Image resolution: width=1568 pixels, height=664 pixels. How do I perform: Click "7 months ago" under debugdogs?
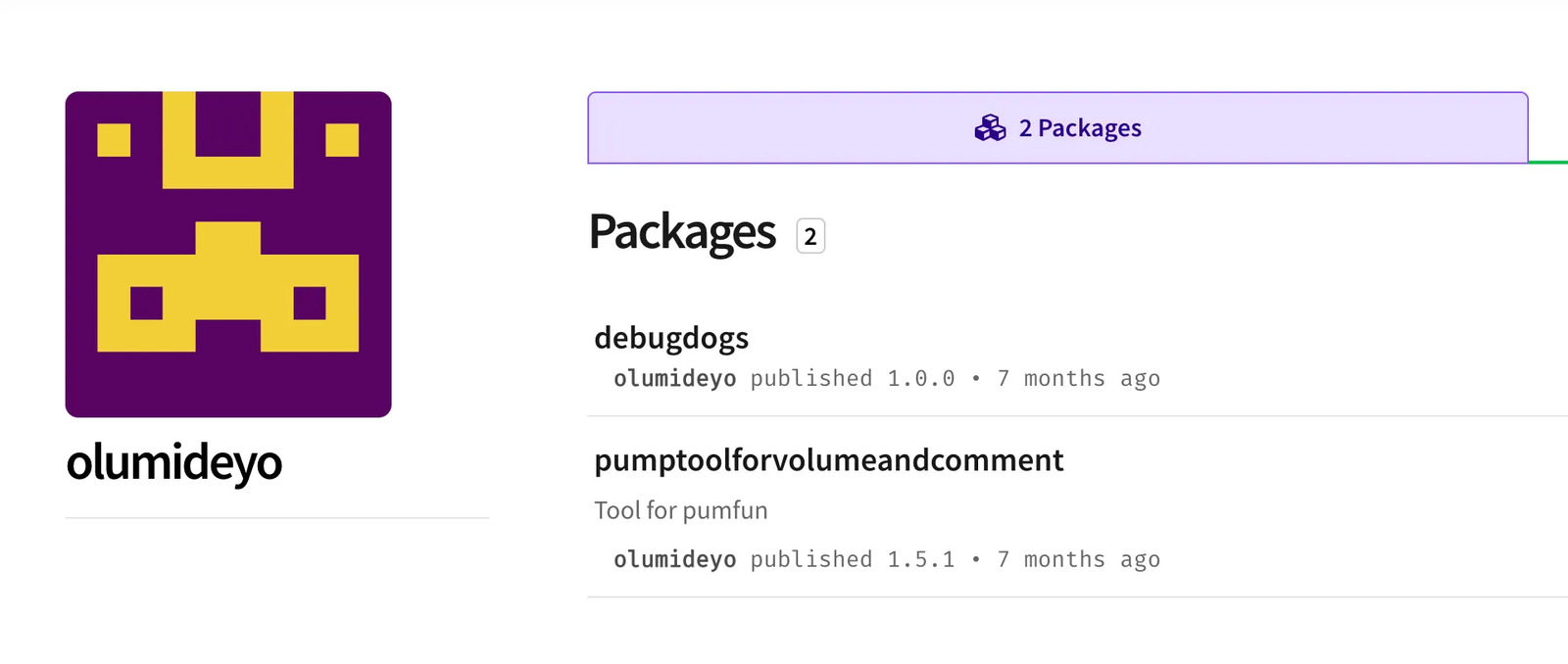click(x=1078, y=379)
